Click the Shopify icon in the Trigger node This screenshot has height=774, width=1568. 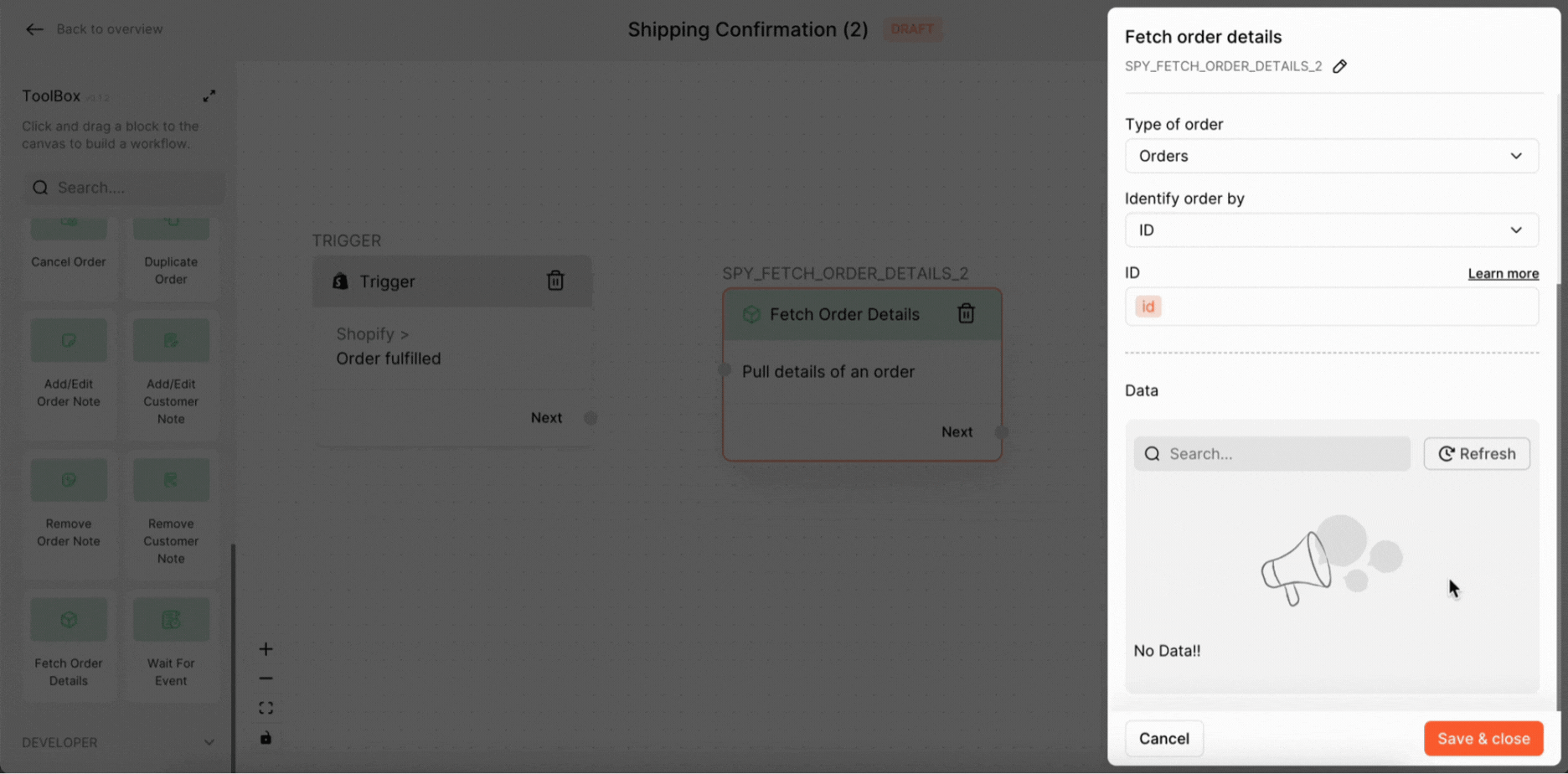pyautogui.click(x=340, y=281)
